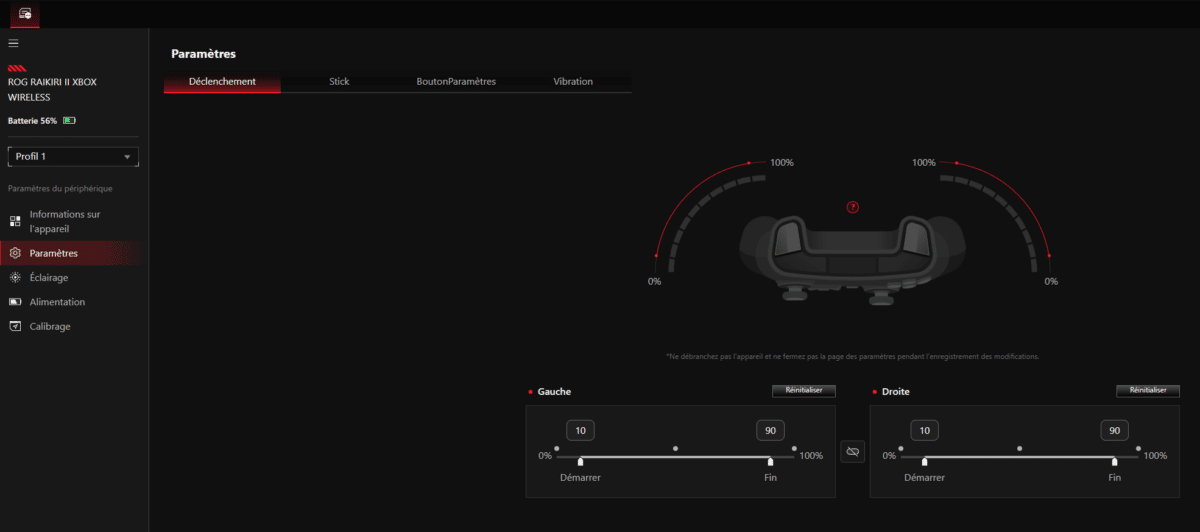Click Démarrer label under Gauche slider
Image resolution: width=1200 pixels, height=532 pixels.
(x=581, y=478)
